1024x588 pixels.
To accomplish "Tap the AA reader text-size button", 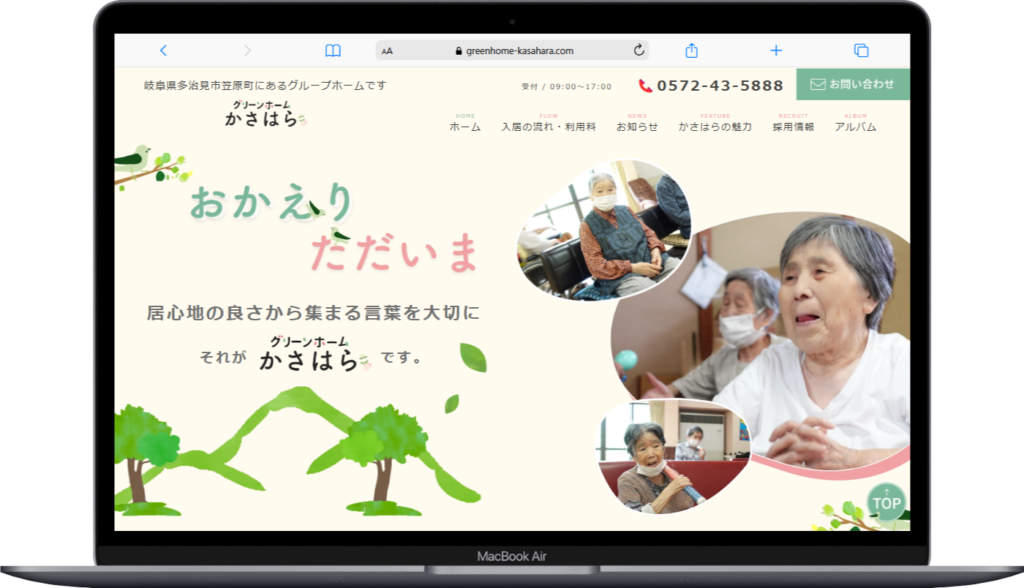I will [387, 51].
